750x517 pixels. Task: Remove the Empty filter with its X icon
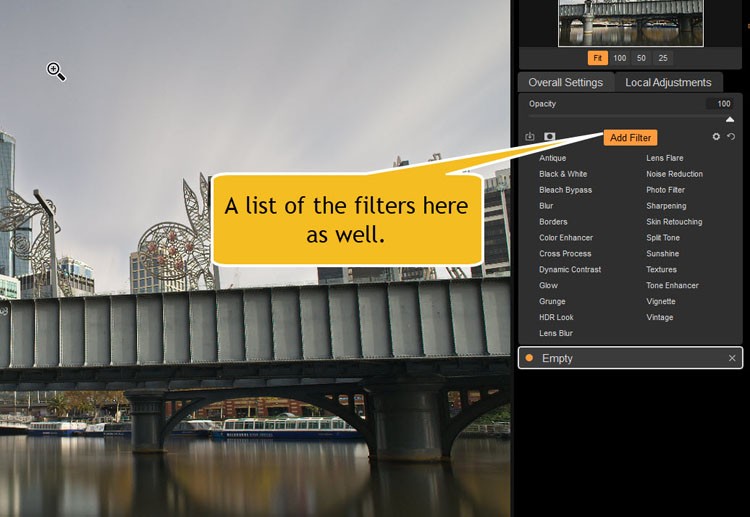tap(732, 358)
